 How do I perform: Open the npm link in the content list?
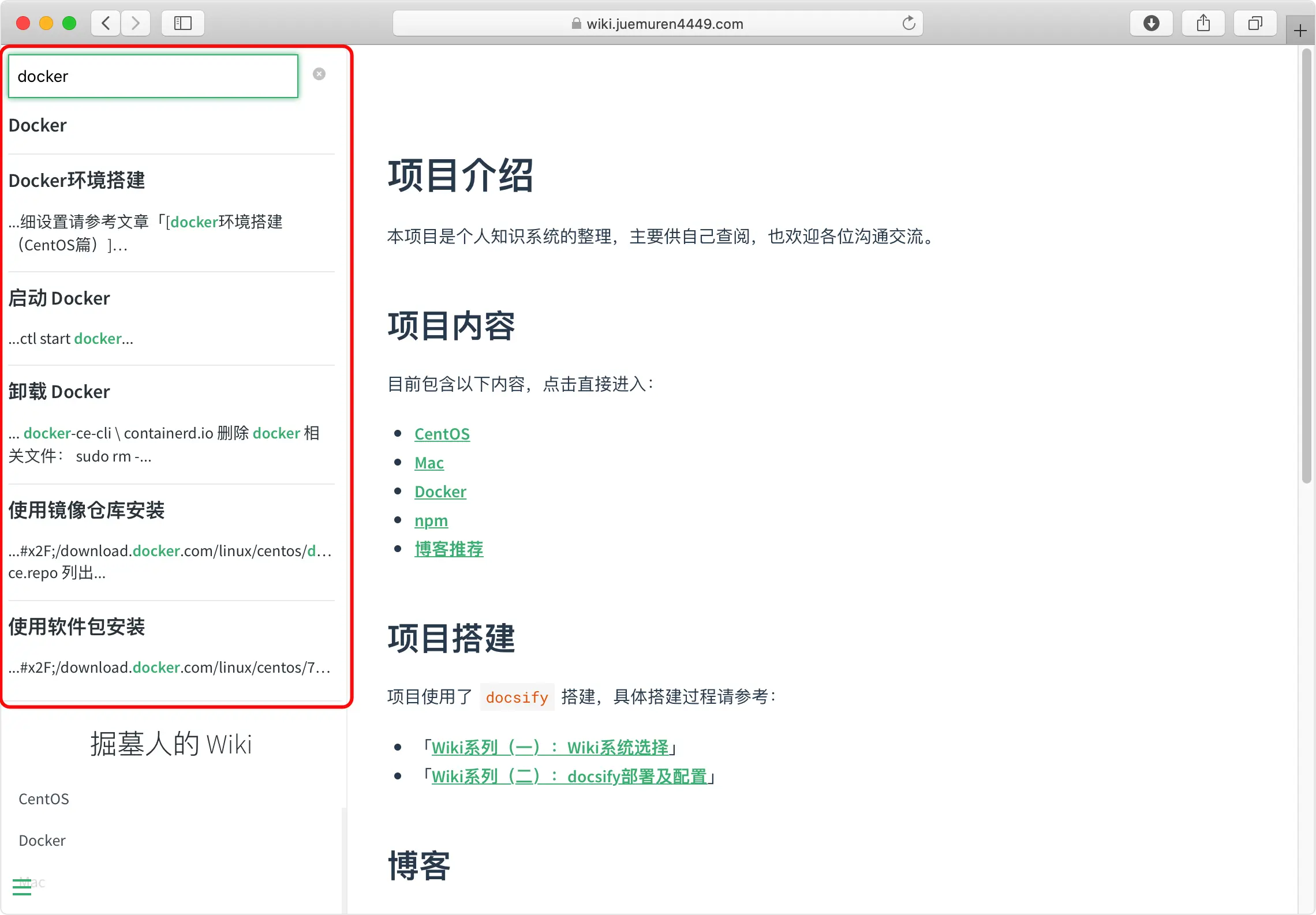tap(431, 520)
